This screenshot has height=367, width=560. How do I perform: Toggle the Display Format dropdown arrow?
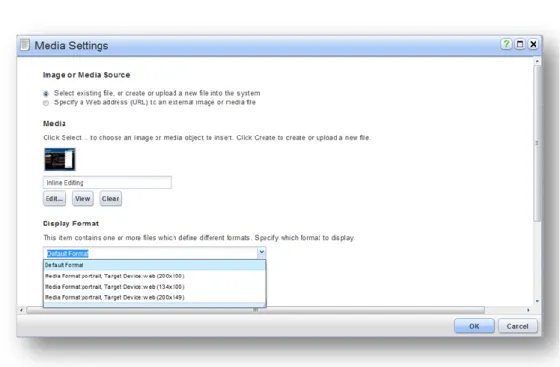click(x=261, y=253)
